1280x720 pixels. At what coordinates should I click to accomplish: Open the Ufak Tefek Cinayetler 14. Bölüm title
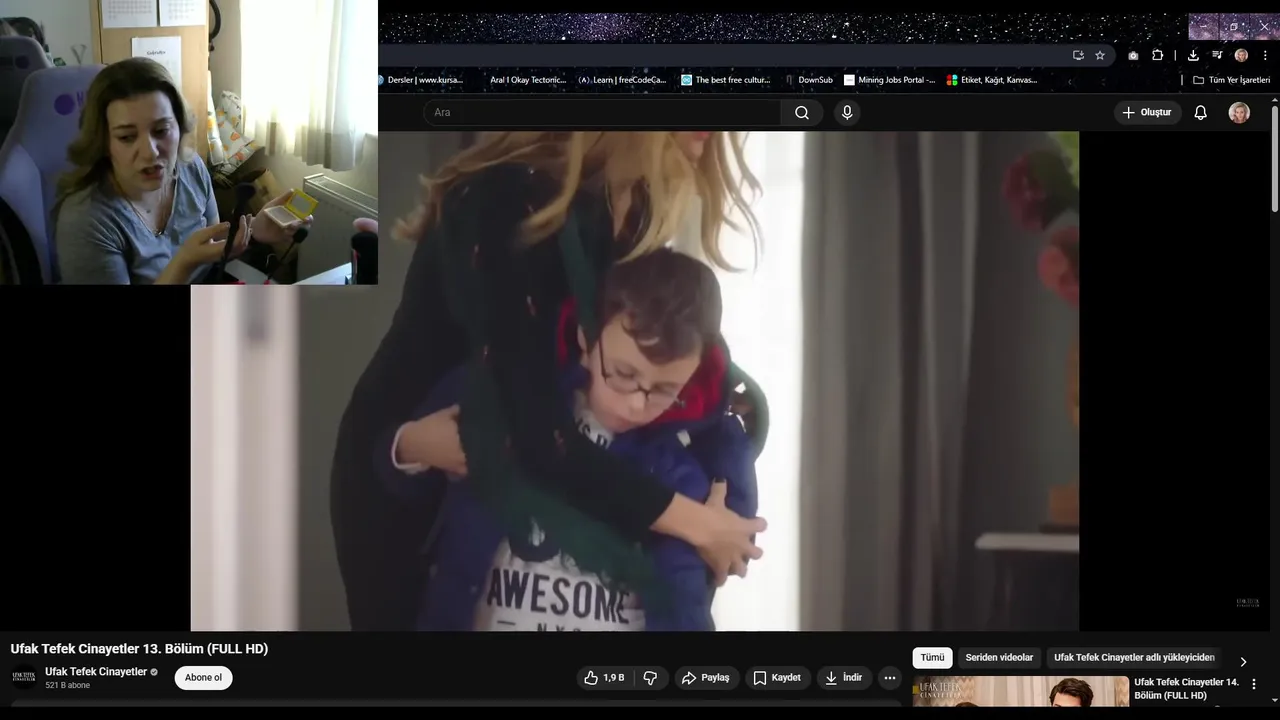(x=1186, y=689)
